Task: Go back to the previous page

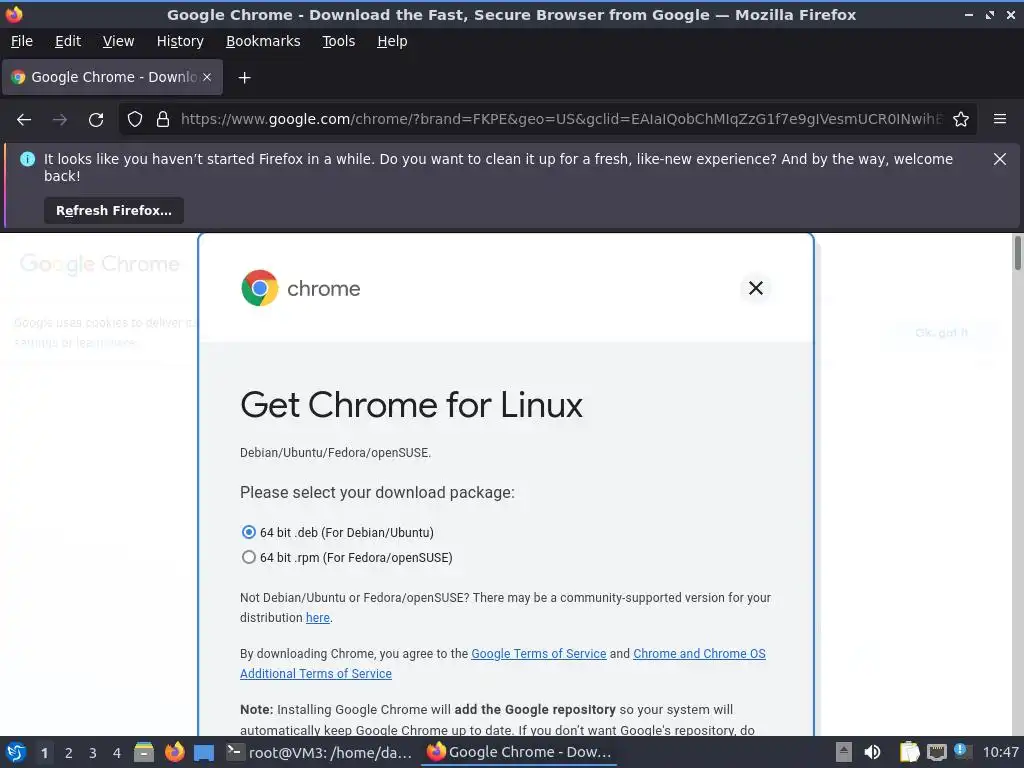Action: pyautogui.click(x=24, y=120)
